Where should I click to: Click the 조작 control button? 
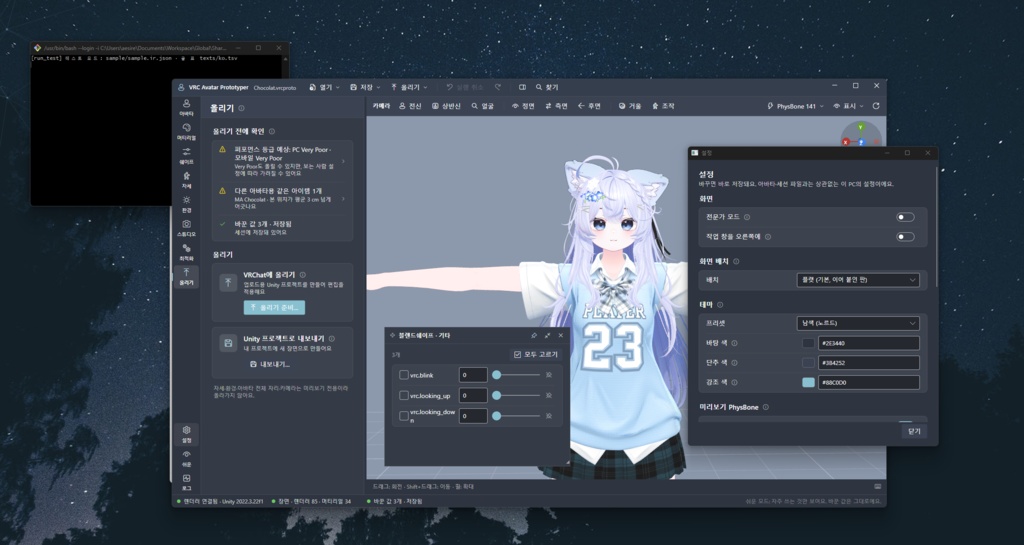pos(663,106)
